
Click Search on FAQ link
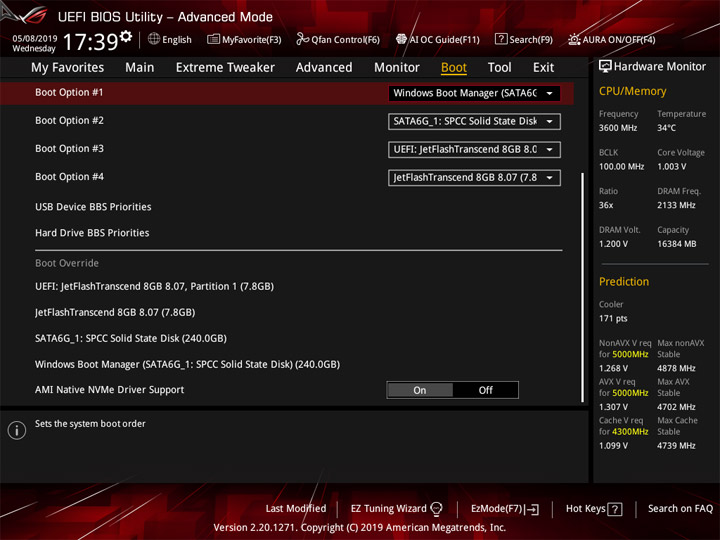point(680,509)
